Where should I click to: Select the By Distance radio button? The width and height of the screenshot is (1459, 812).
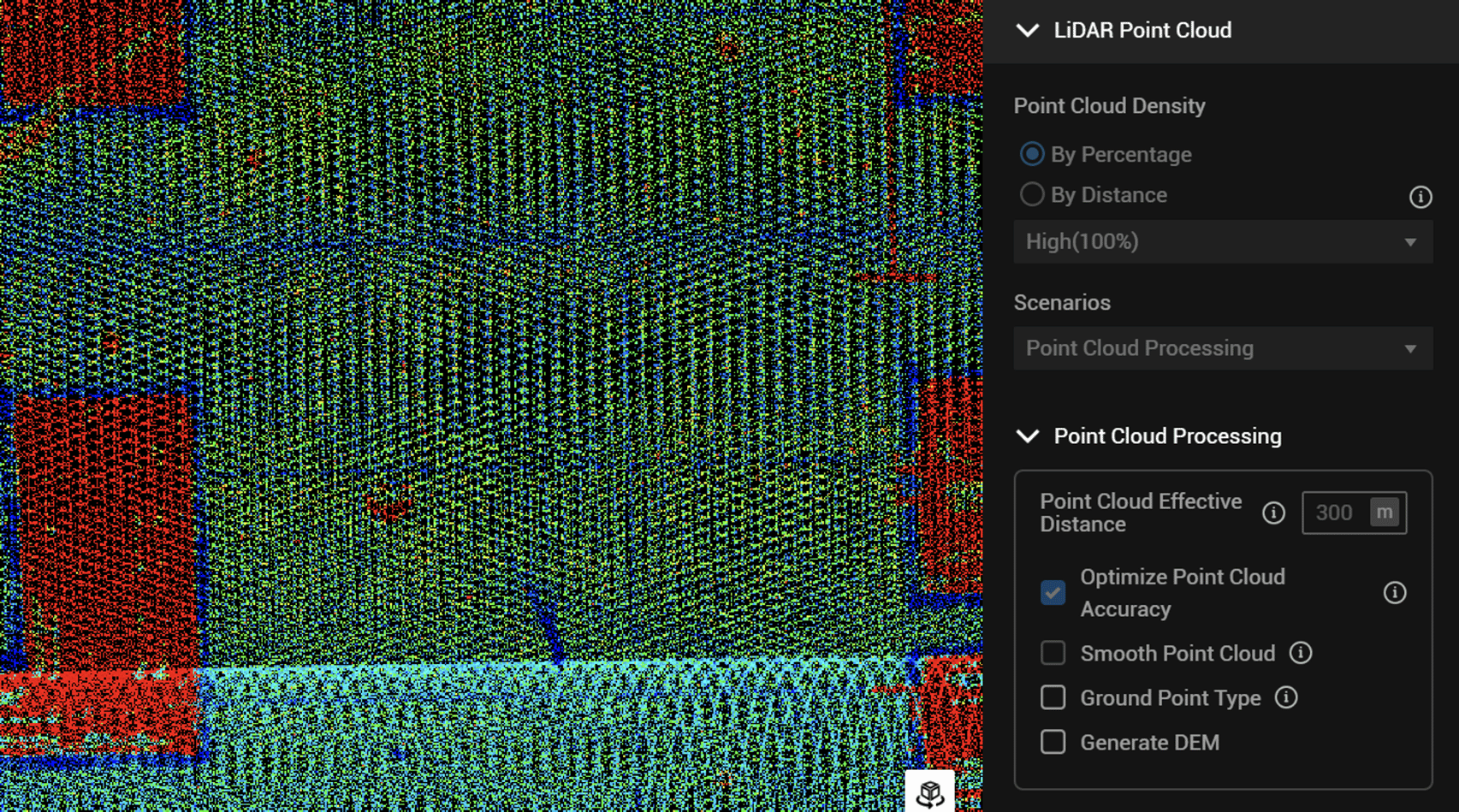1032,194
